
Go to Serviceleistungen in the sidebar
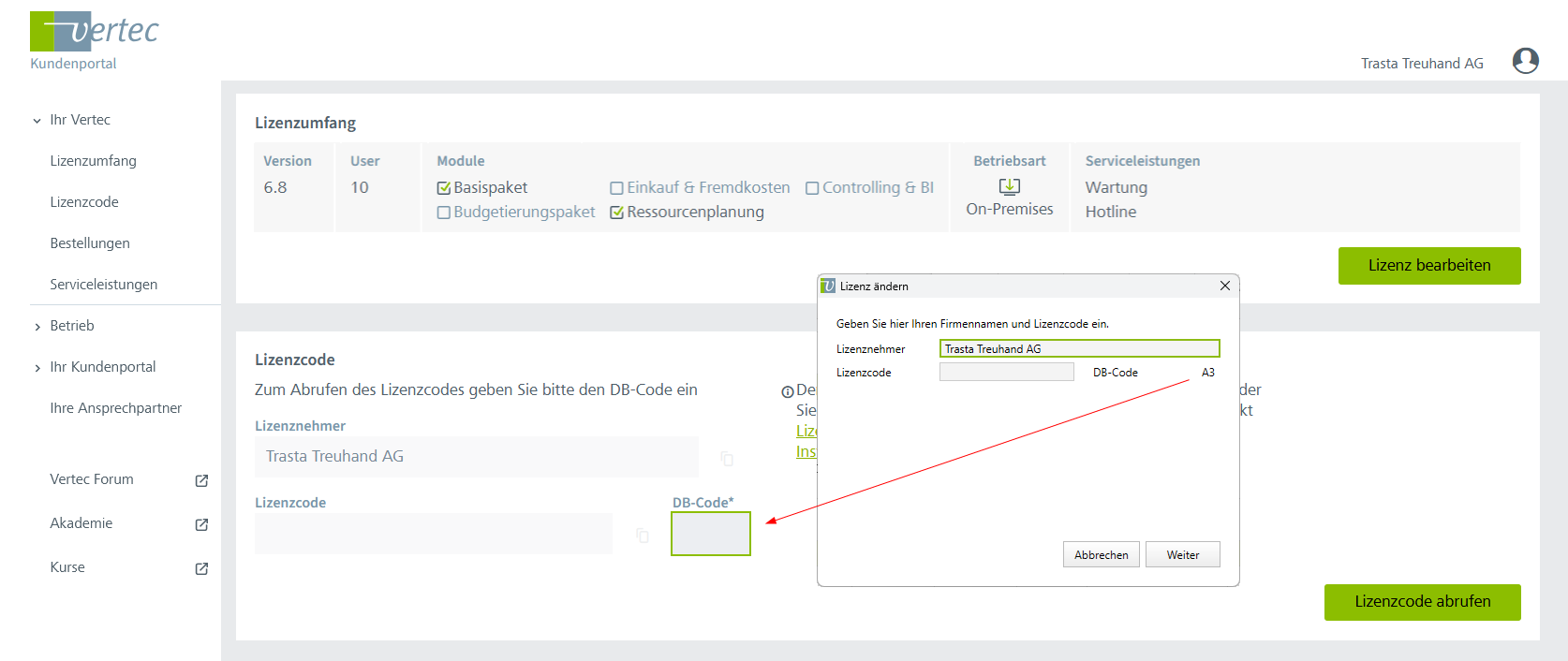(103, 285)
